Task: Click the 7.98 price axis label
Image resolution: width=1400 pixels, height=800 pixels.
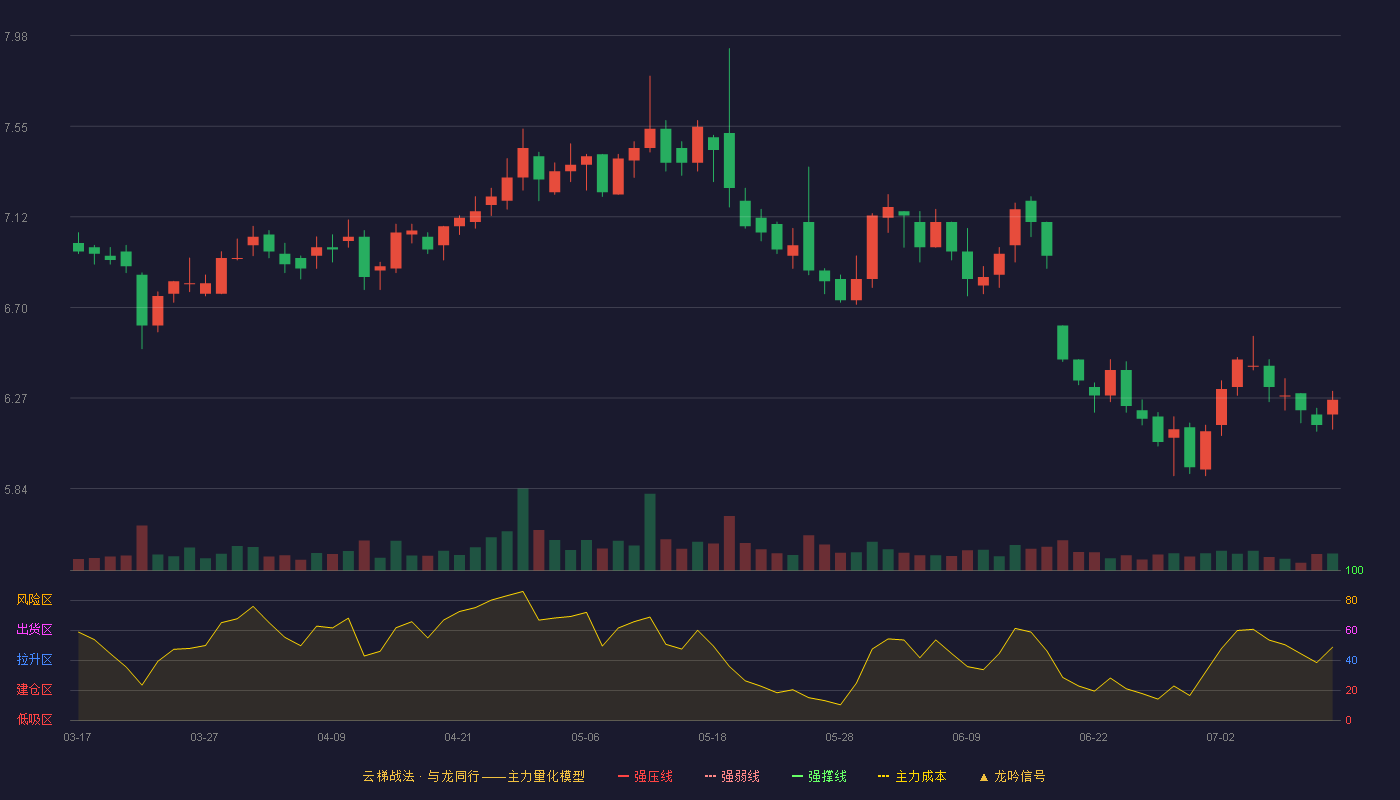Action: [16, 37]
